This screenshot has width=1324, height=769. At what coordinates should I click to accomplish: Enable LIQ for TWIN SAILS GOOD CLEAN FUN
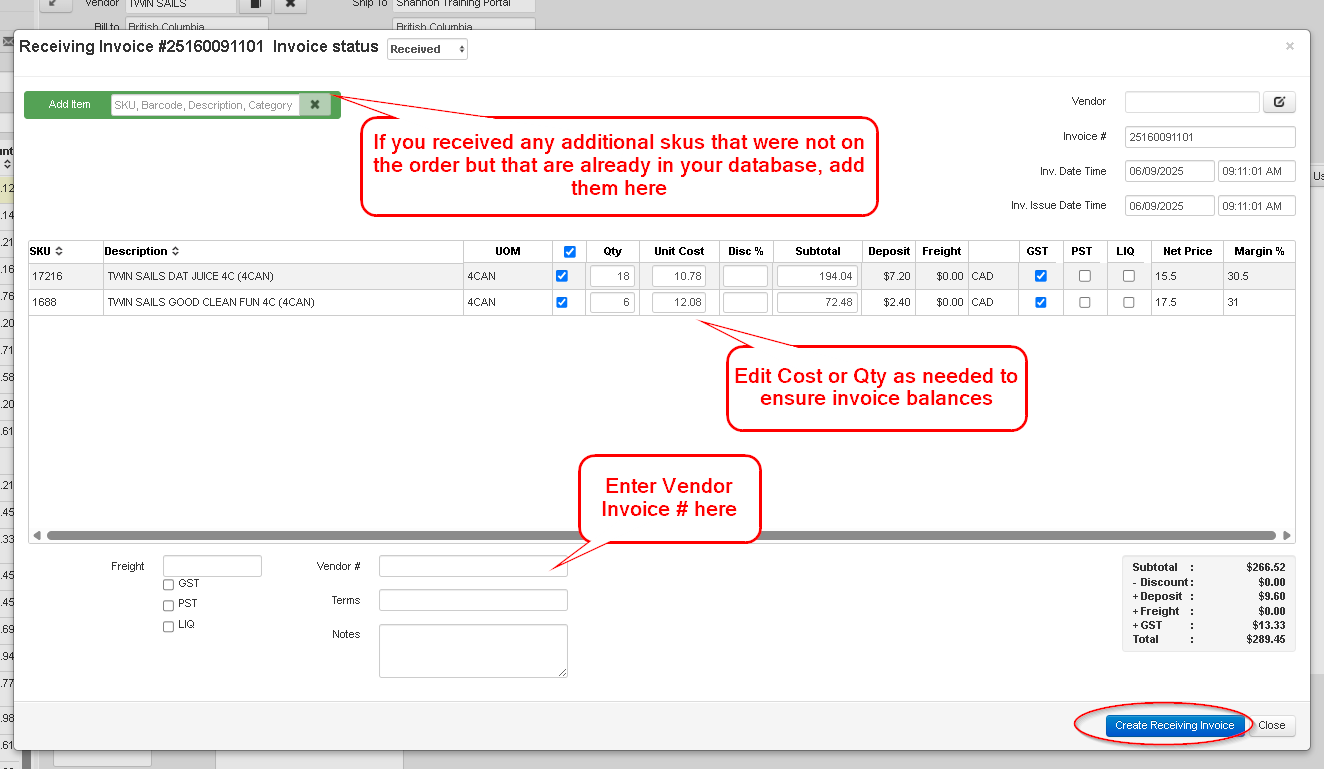(x=1129, y=302)
